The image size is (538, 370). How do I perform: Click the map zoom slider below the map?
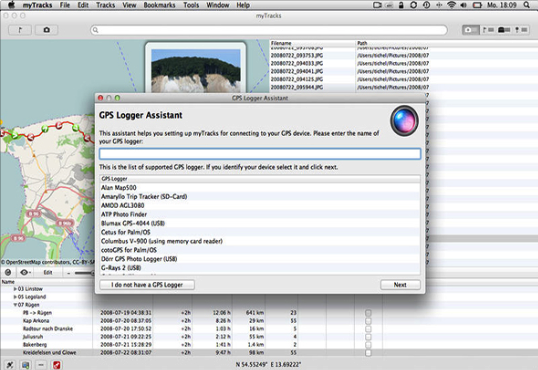[84, 273]
